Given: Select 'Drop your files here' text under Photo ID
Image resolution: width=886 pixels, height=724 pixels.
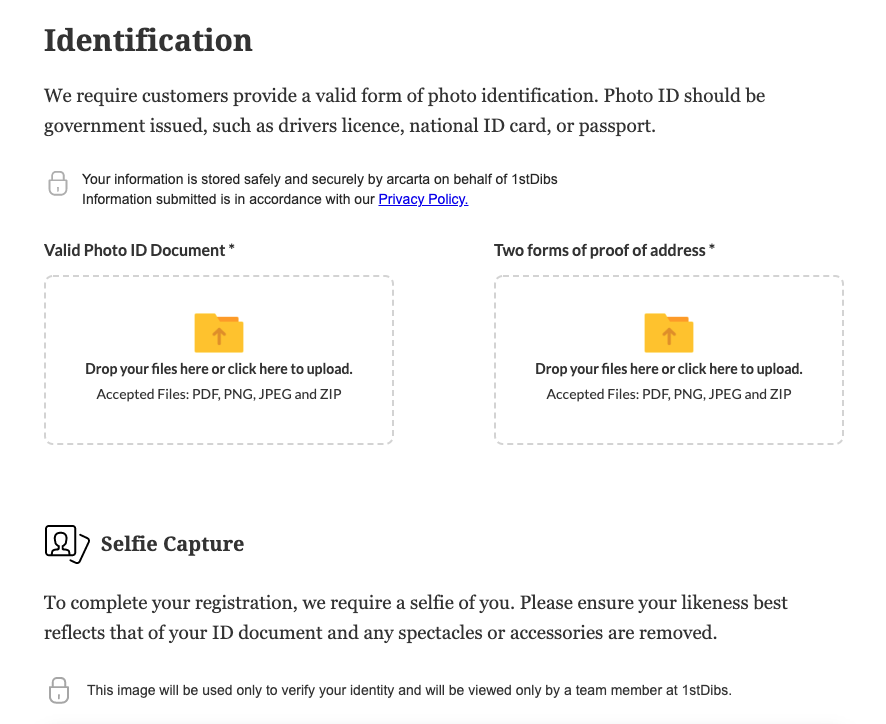Looking at the screenshot, I should pyautogui.click(x=219, y=368).
